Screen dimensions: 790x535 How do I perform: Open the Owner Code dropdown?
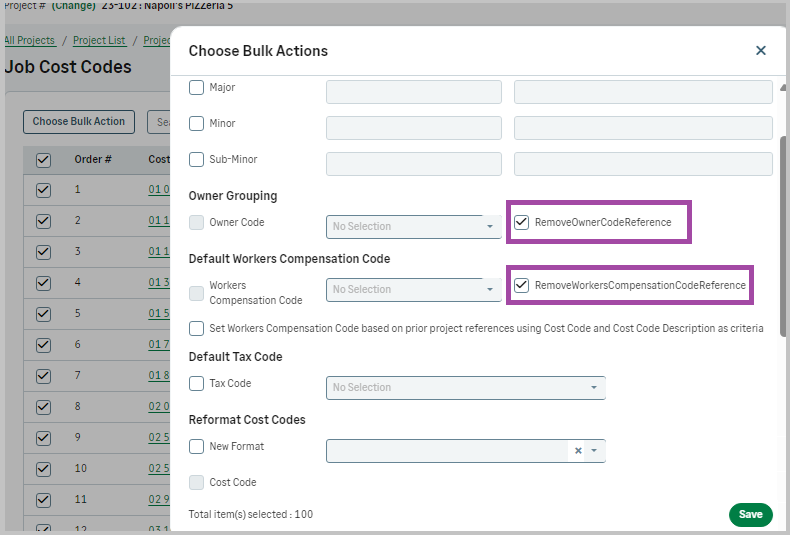(414, 227)
